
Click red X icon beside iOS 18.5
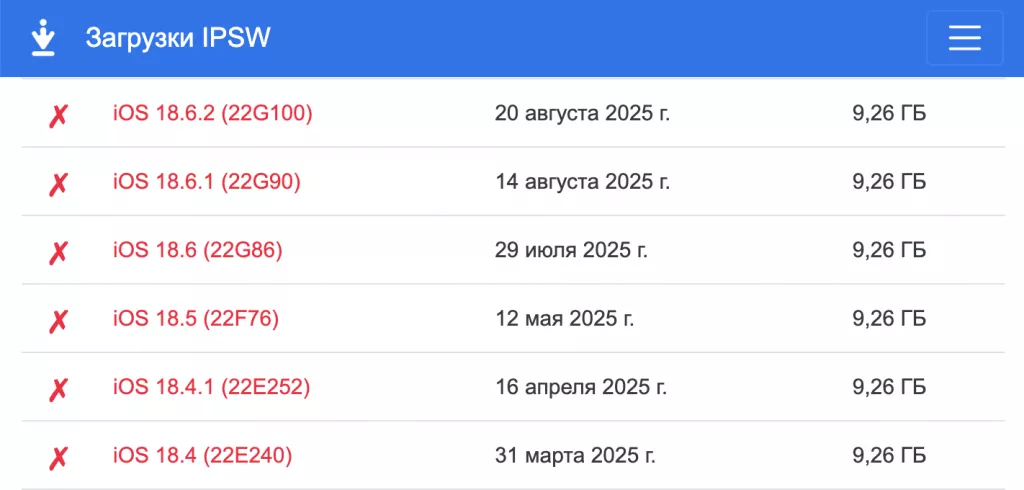pyautogui.click(x=59, y=320)
